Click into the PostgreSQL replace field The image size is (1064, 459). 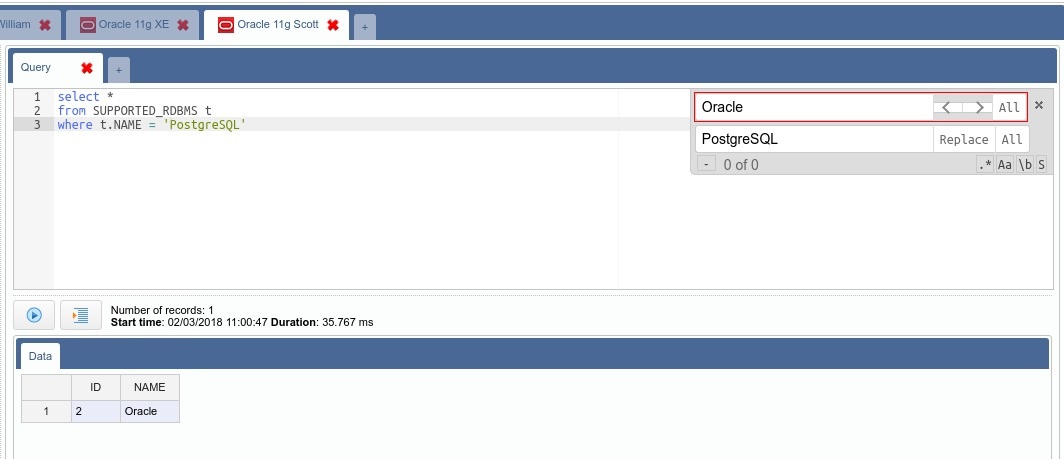coord(814,140)
